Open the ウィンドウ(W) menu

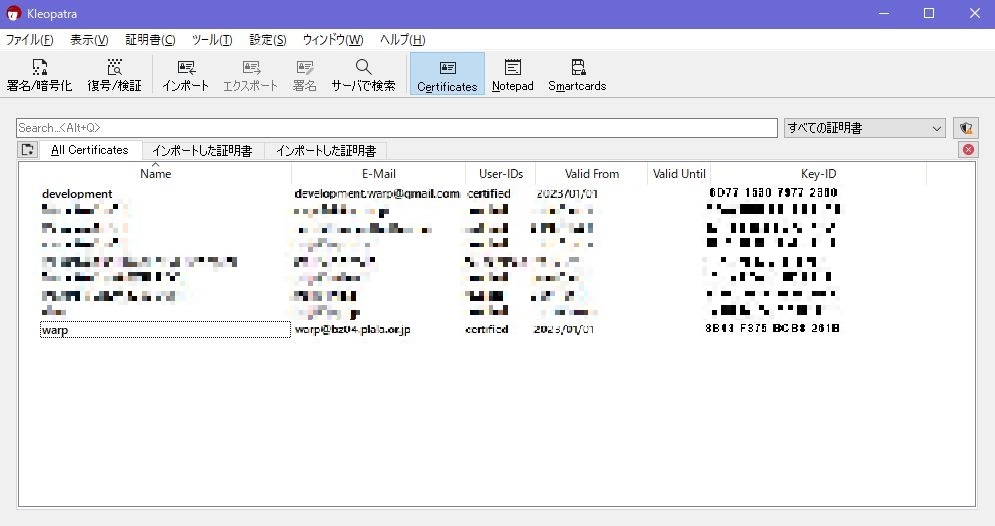pyautogui.click(x=333, y=40)
